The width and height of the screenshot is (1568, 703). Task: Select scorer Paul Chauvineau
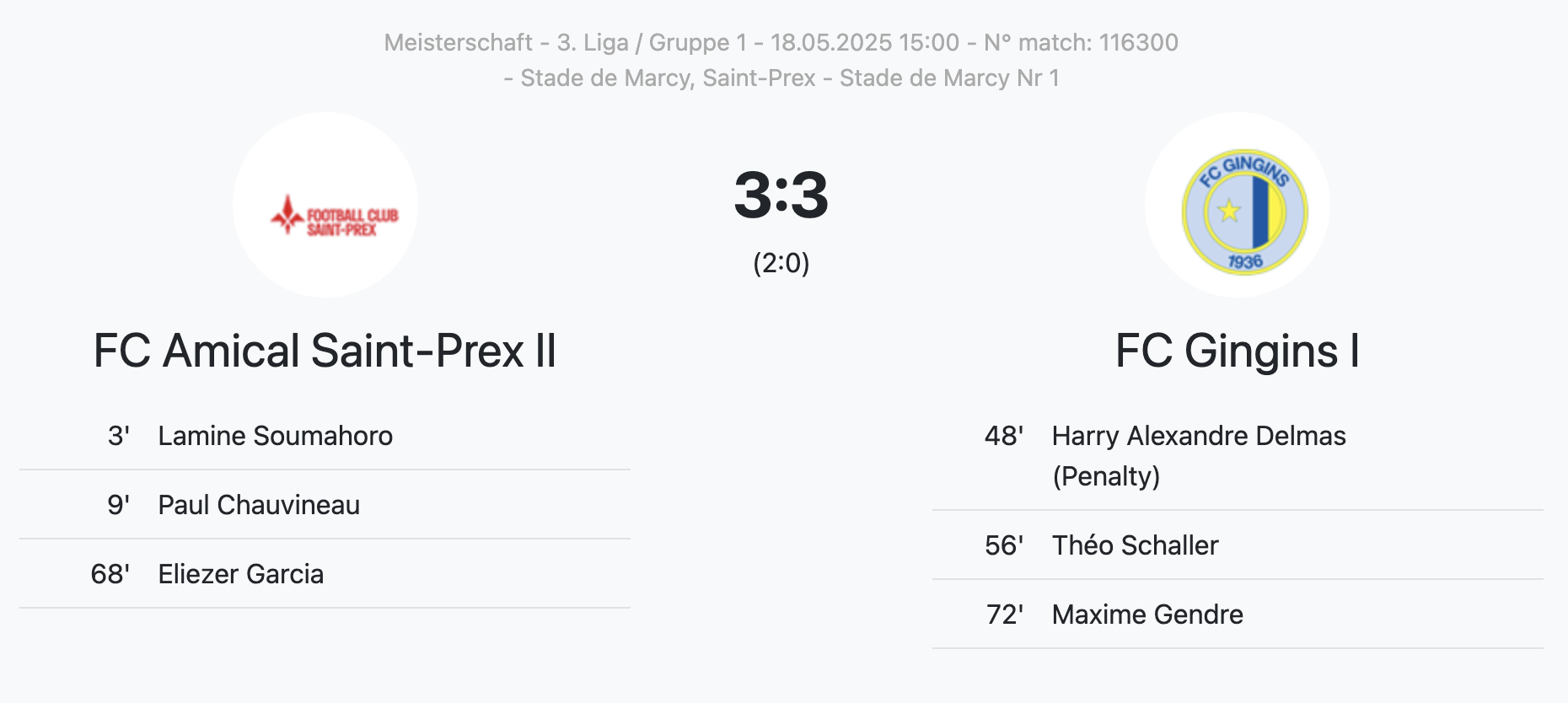(259, 505)
